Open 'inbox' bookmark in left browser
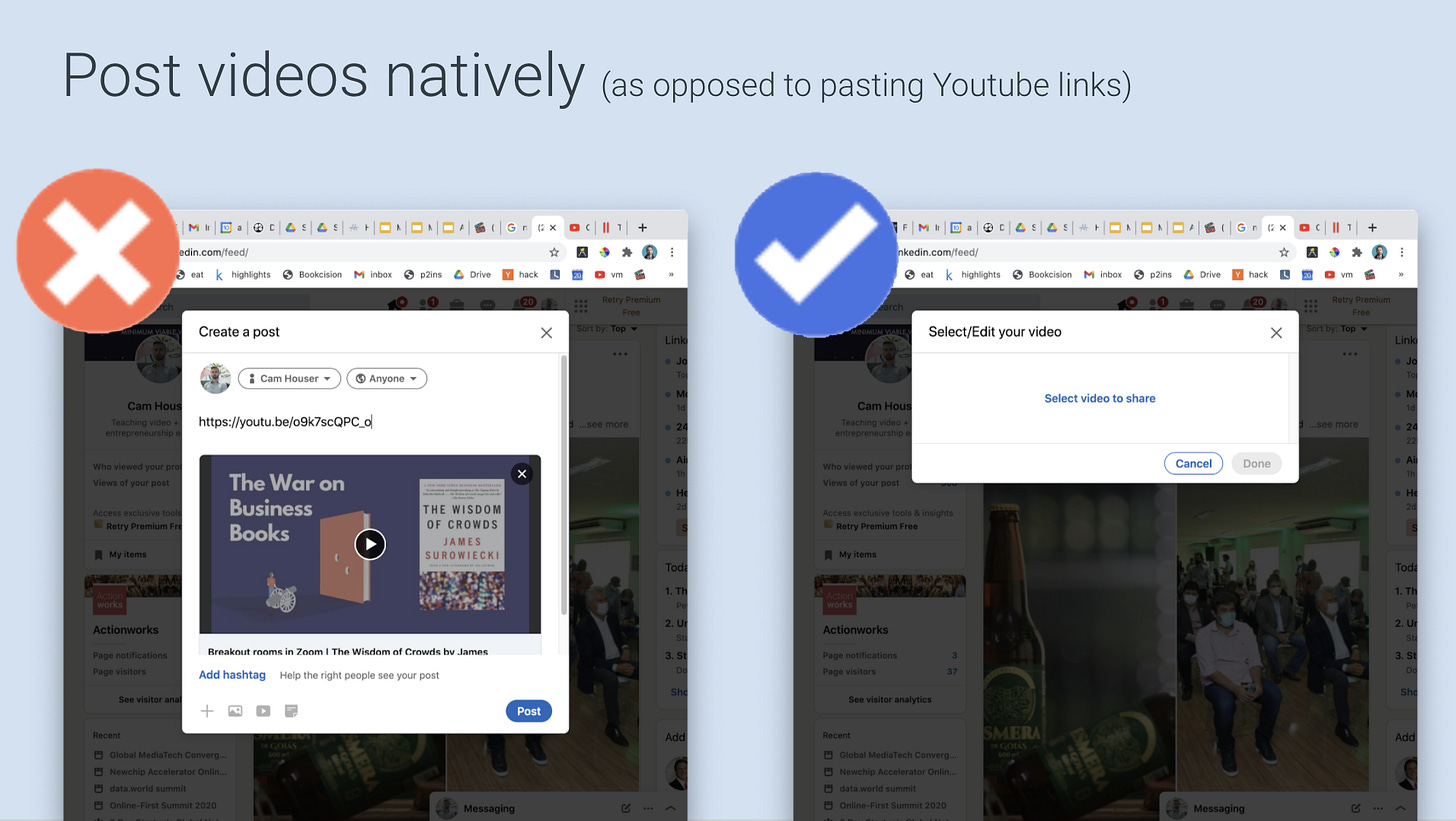Viewport: 1456px width, 821px height. coord(373,274)
